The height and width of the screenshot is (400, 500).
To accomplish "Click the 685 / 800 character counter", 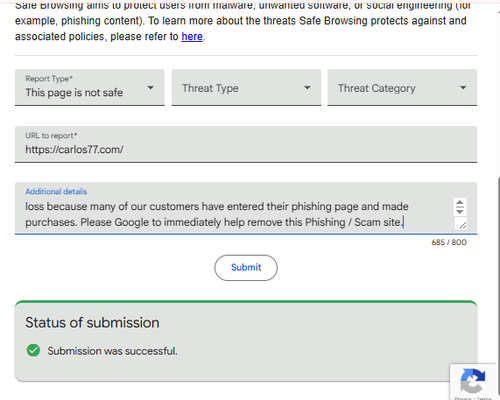I will 449,242.
